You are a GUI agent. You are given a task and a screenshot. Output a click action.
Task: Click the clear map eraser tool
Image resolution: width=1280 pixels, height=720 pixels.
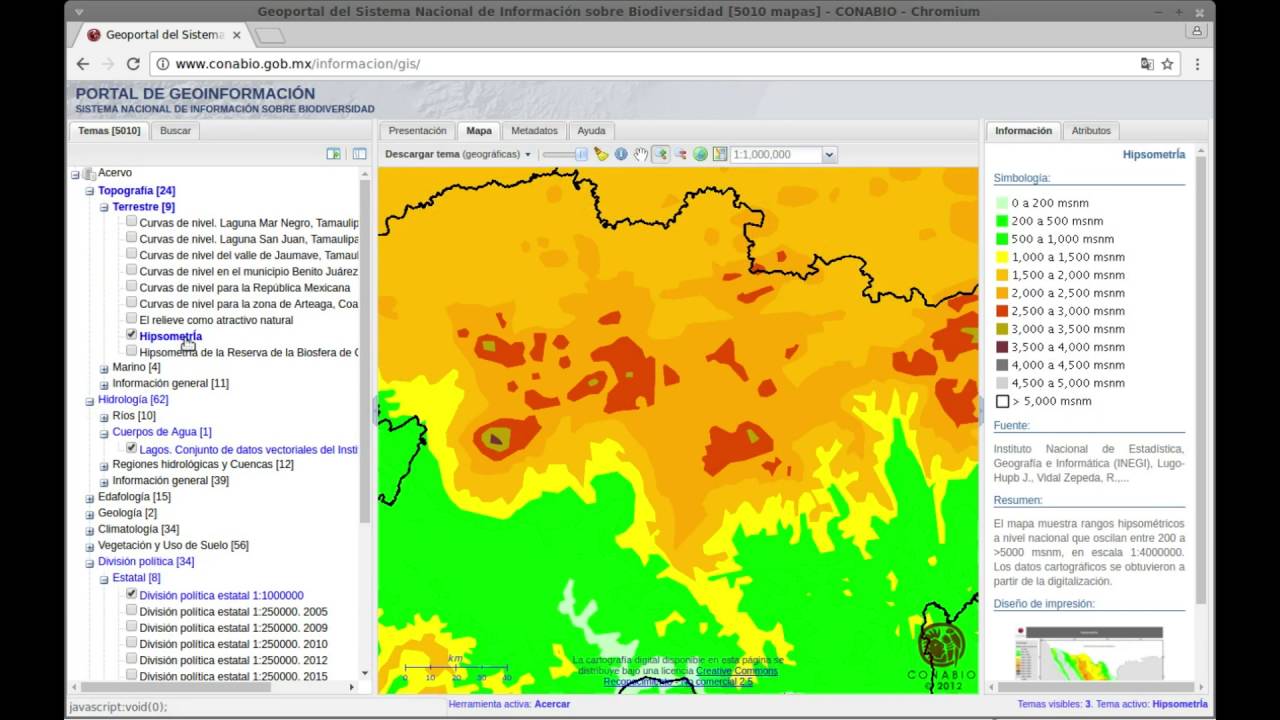[x=601, y=154]
